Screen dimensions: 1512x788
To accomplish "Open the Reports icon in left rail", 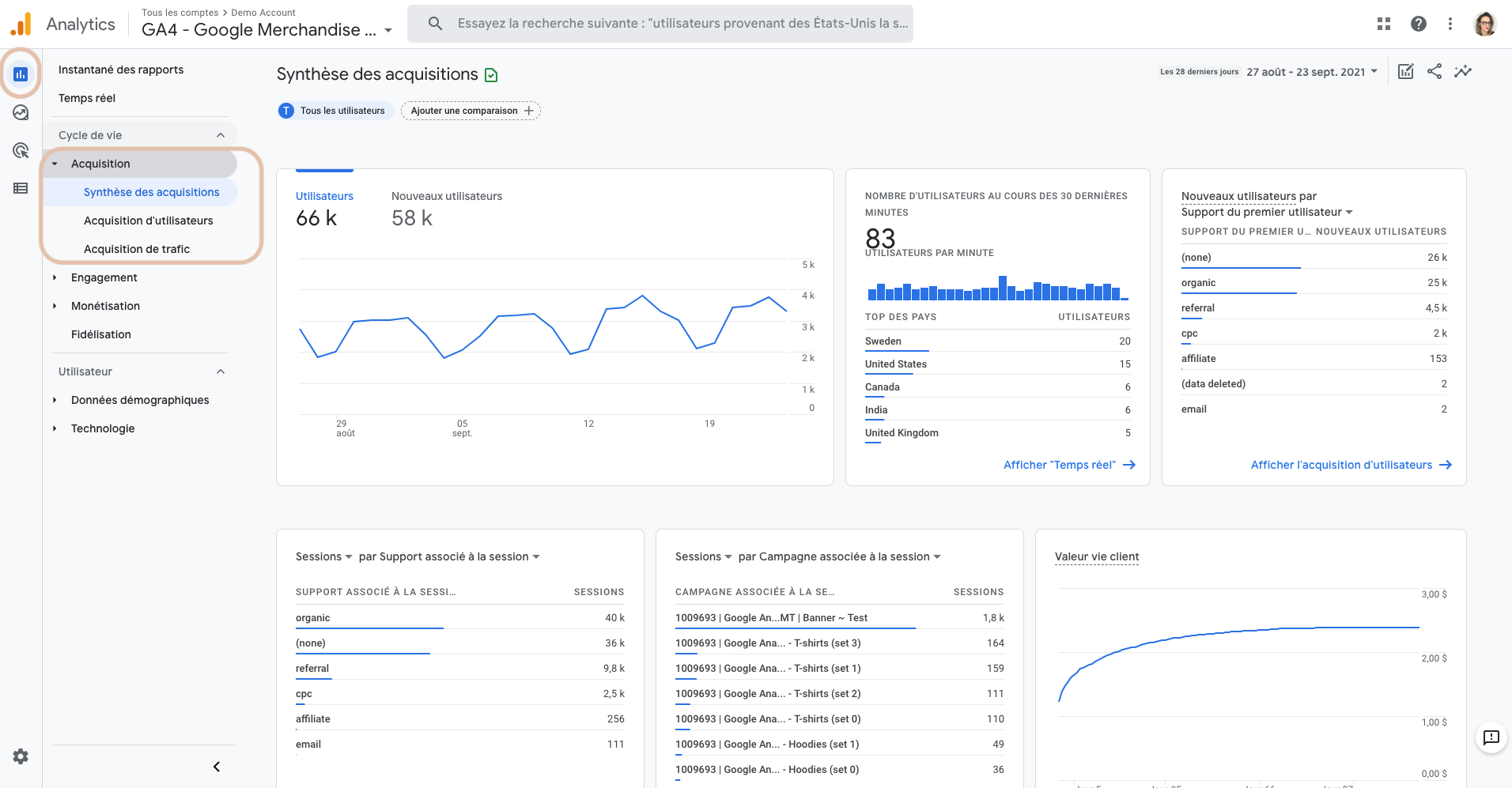I will 21,74.
